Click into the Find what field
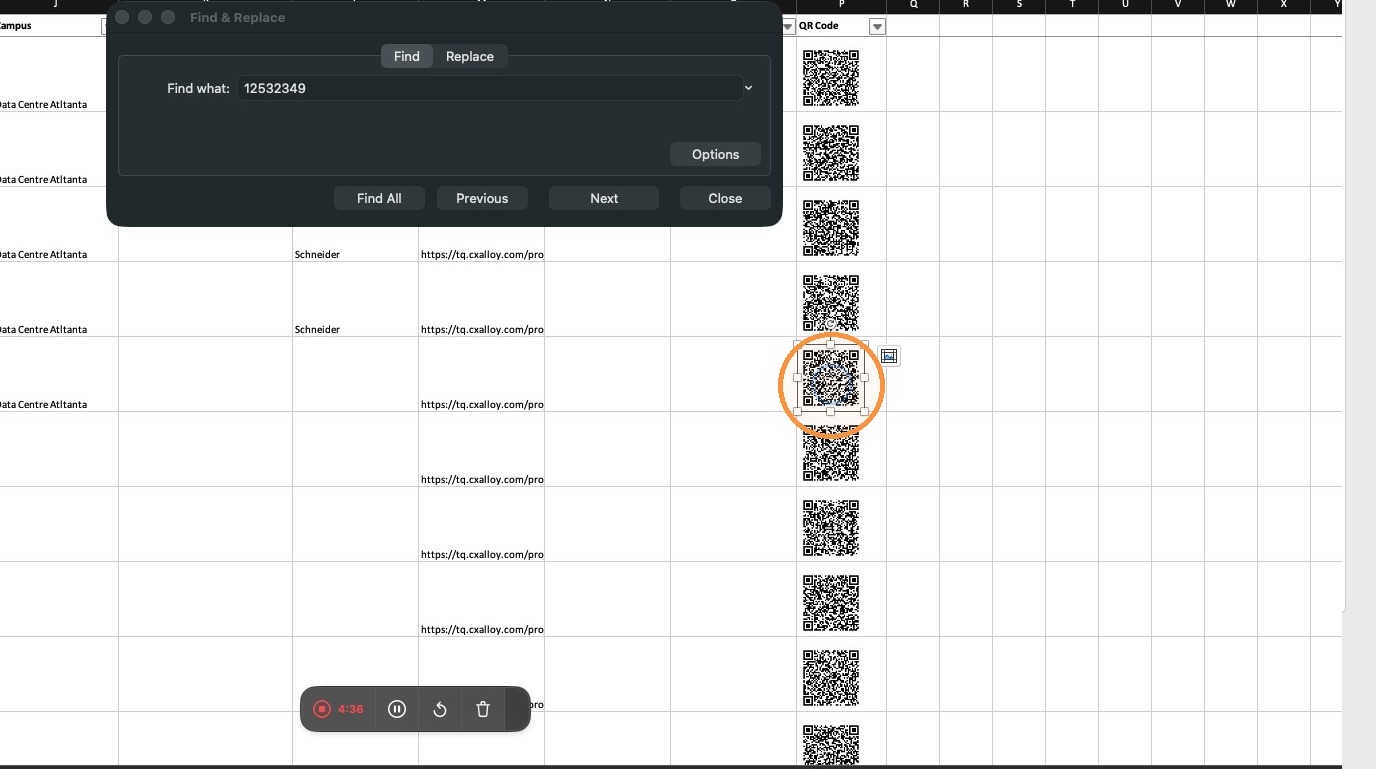 pos(490,88)
